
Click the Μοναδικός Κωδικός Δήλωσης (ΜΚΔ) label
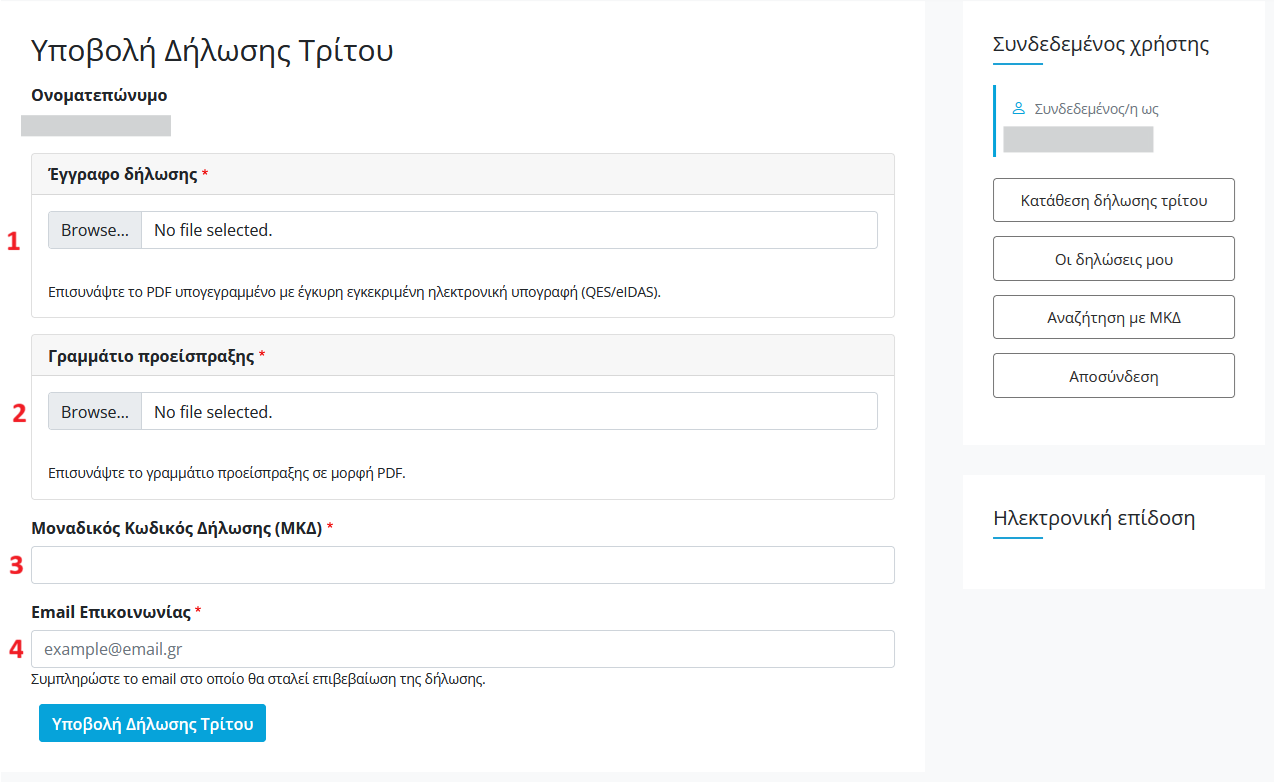click(x=177, y=528)
